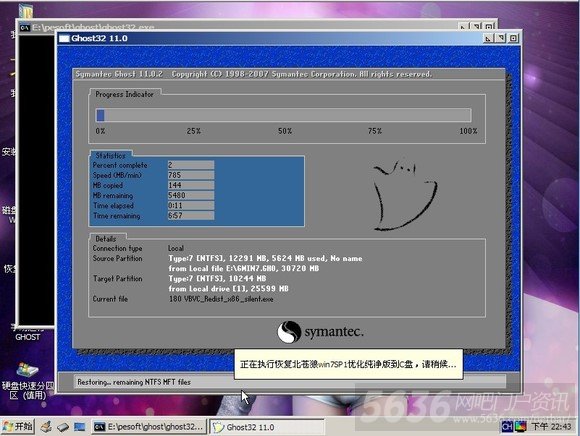Screen dimensions: 580x436
Task: Click the local drive [1], 25599 MB line
Action: coord(229,288)
